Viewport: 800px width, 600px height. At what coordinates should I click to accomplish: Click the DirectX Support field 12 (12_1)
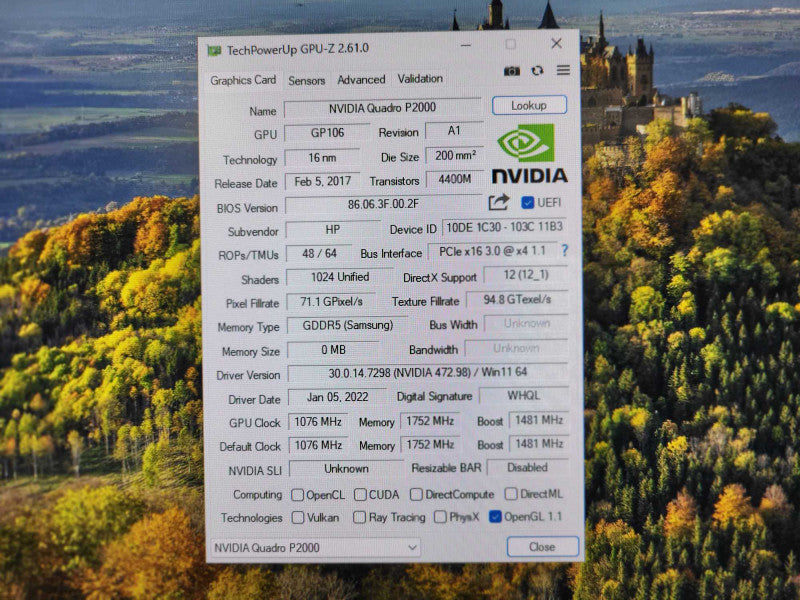point(526,275)
